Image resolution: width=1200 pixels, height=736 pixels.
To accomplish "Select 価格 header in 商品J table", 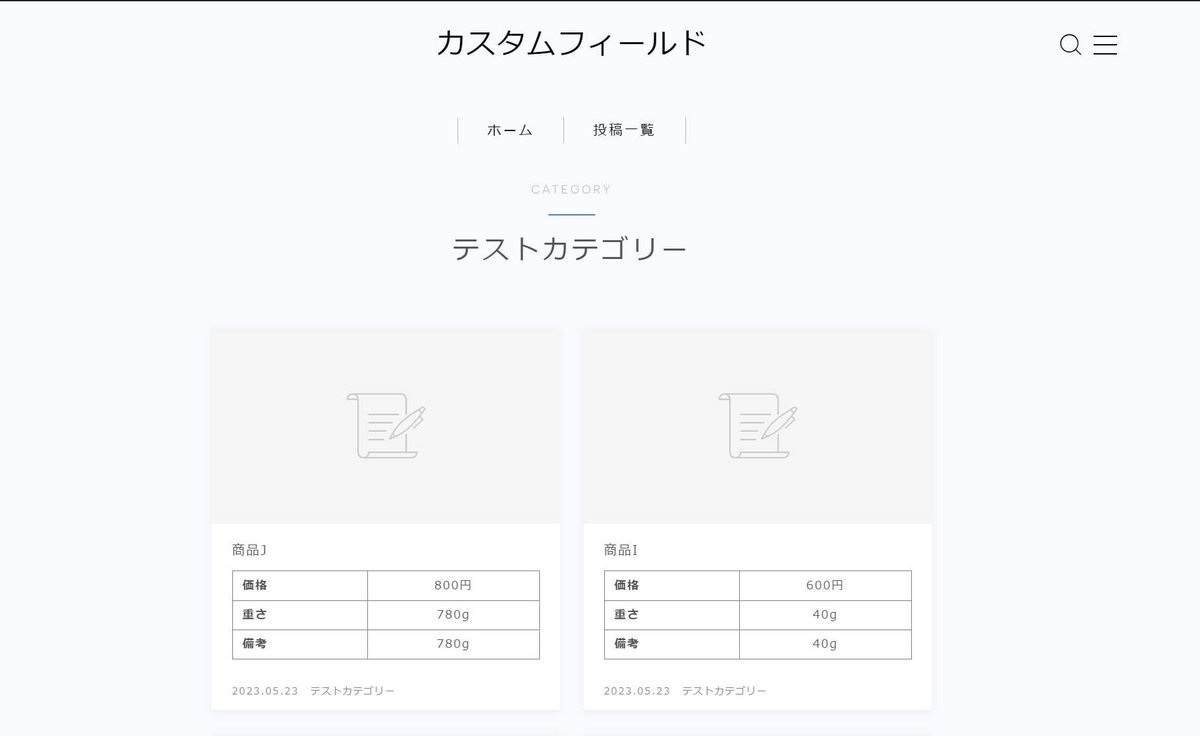I will (300, 585).
